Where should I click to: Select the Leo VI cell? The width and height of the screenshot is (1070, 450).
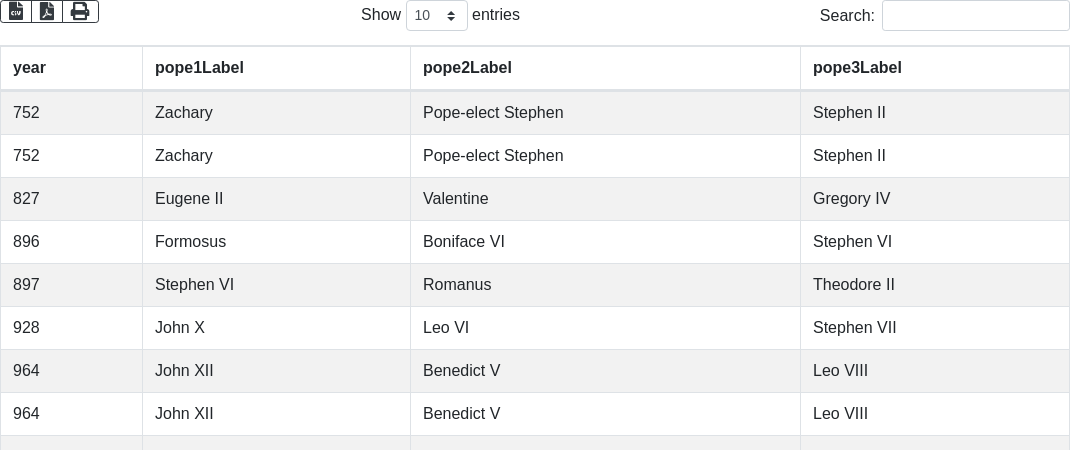(x=605, y=328)
